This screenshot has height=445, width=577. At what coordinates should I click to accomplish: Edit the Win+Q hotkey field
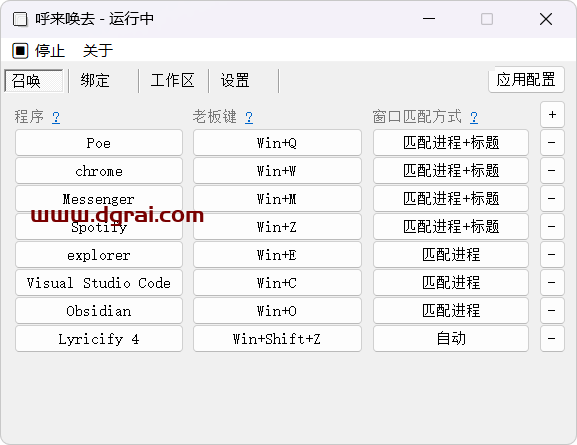(277, 143)
